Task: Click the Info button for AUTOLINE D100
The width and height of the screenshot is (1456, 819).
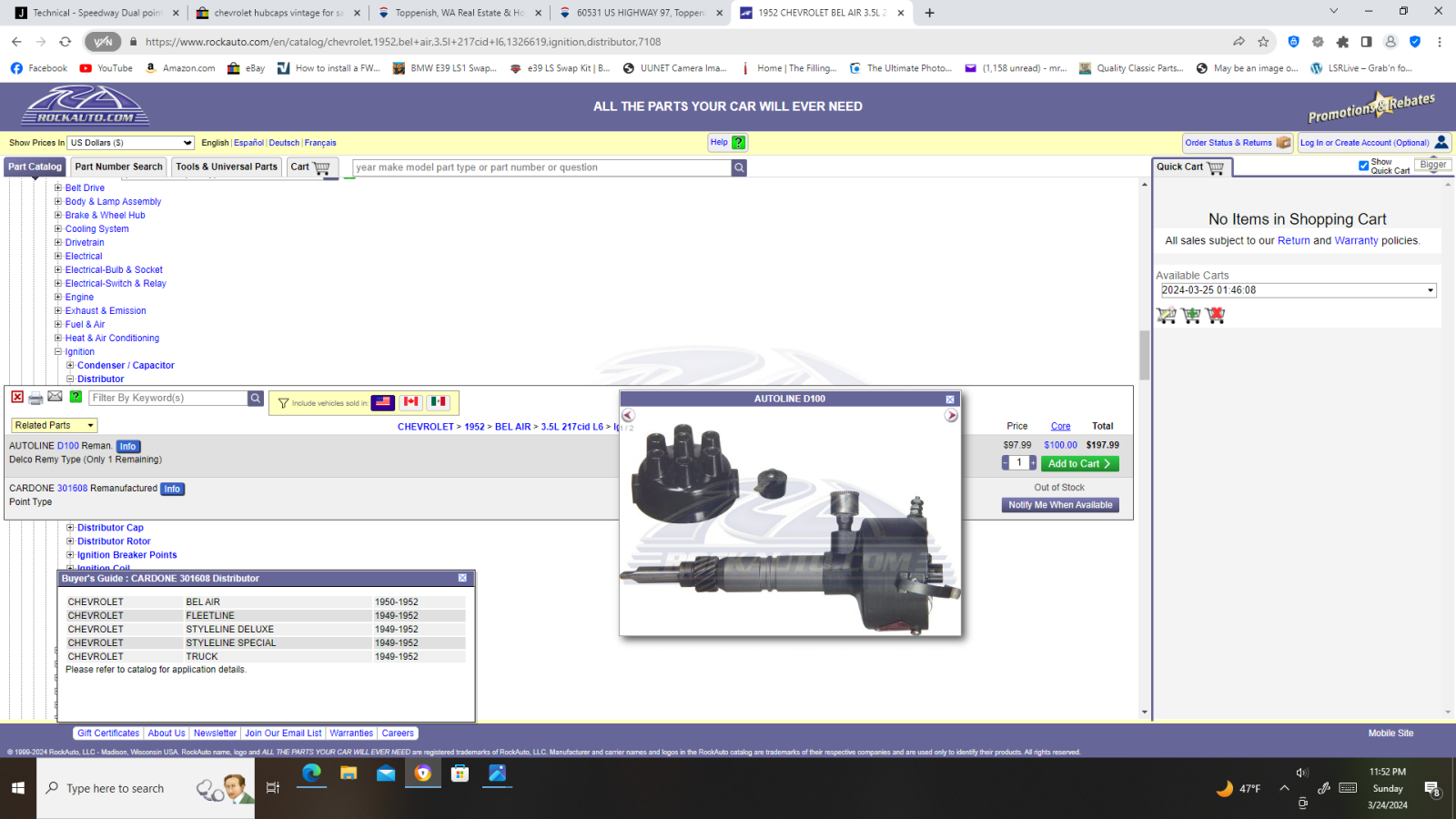Action: coord(128,447)
